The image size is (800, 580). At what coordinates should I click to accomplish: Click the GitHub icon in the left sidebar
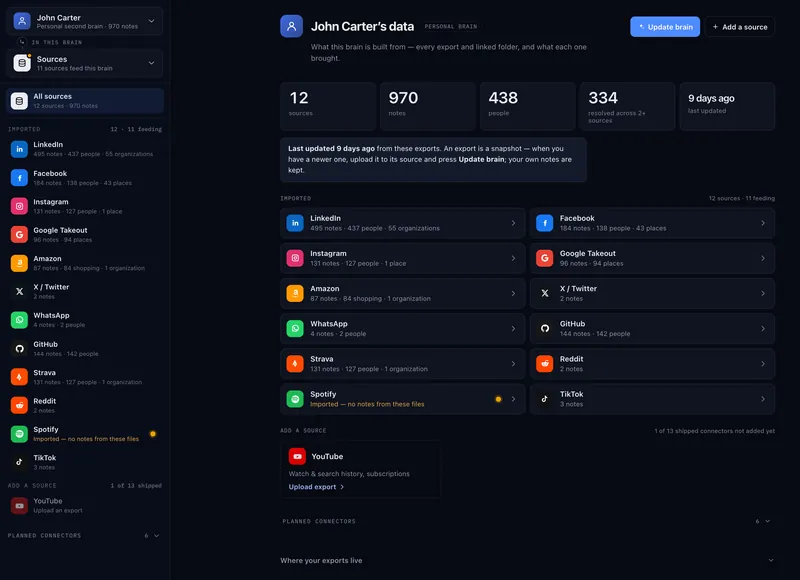point(19,348)
